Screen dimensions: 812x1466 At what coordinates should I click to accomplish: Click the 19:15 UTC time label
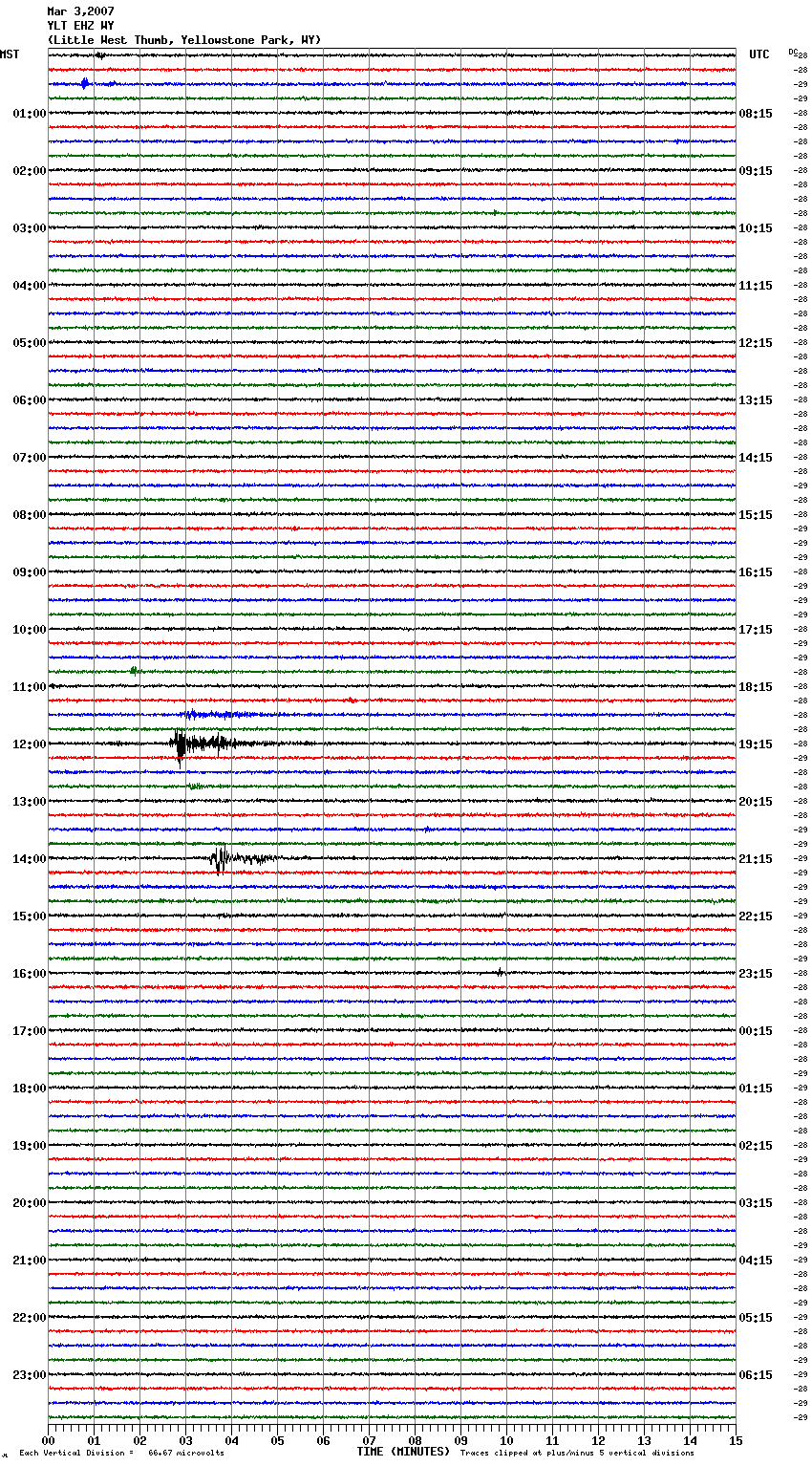756,744
